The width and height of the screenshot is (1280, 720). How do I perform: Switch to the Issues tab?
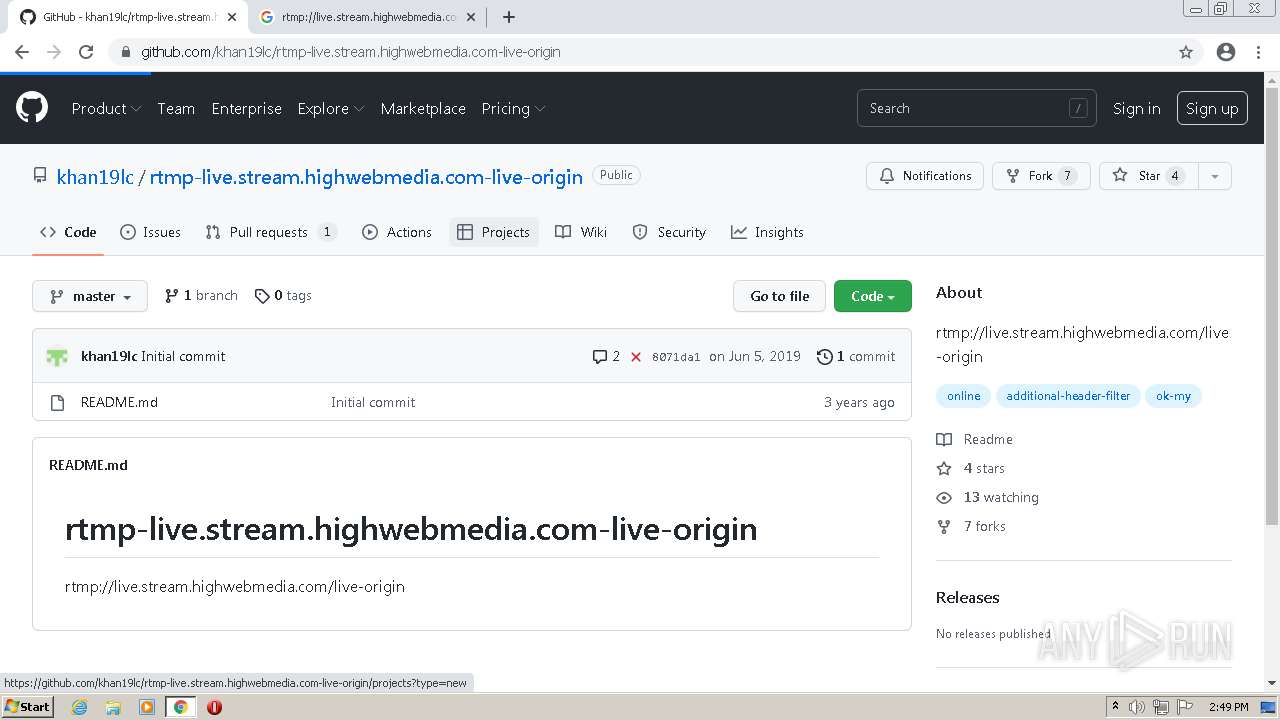tap(150, 232)
